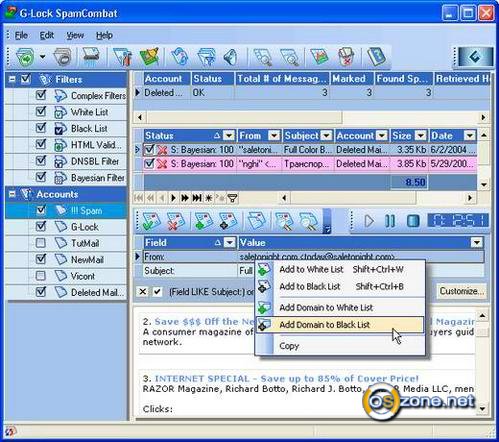This screenshot has width=499, height=442.
Task: Click the check mail icon with green arrow
Action: point(25,57)
